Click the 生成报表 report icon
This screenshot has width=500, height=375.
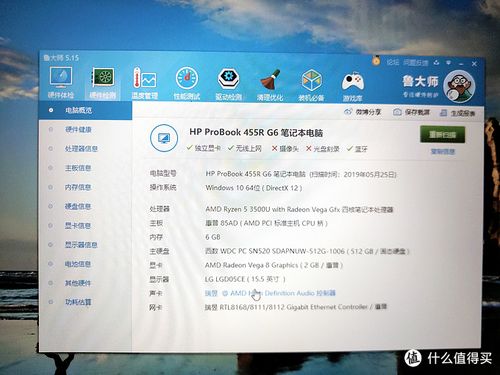(443, 113)
